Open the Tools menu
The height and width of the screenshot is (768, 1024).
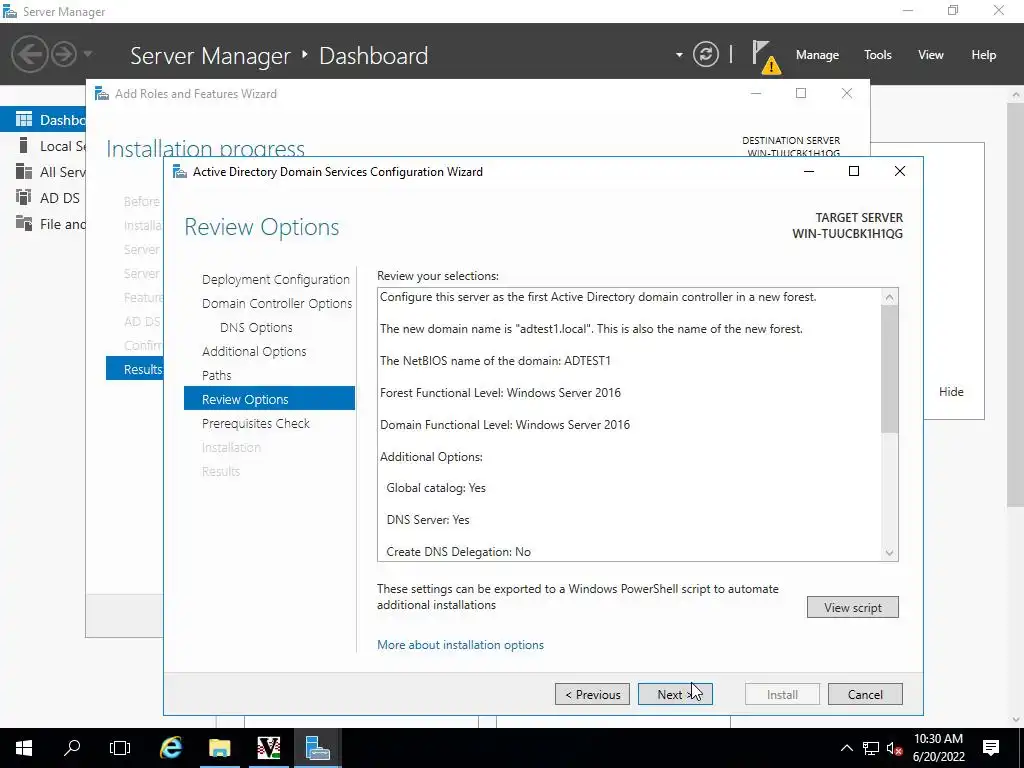click(x=877, y=55)
